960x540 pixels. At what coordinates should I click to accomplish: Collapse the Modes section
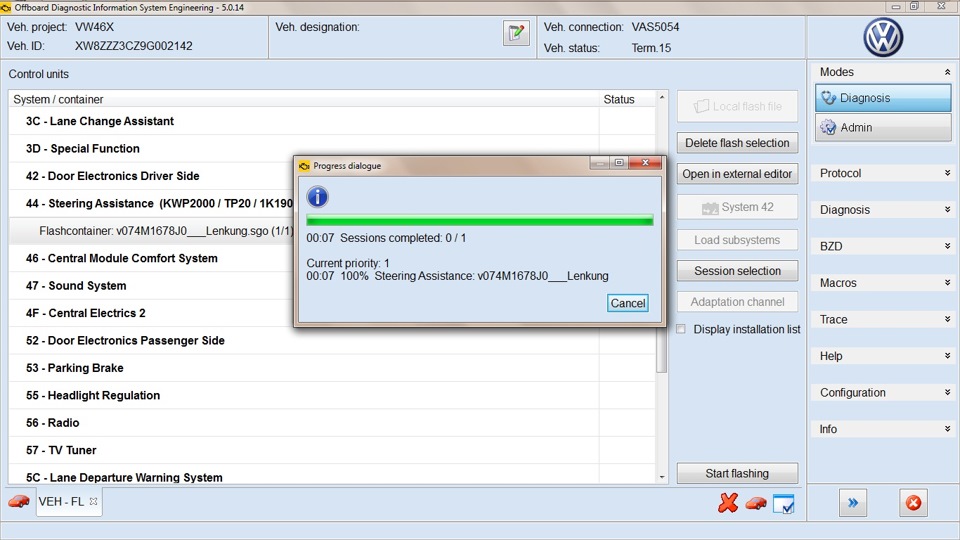tap(947, 72)
